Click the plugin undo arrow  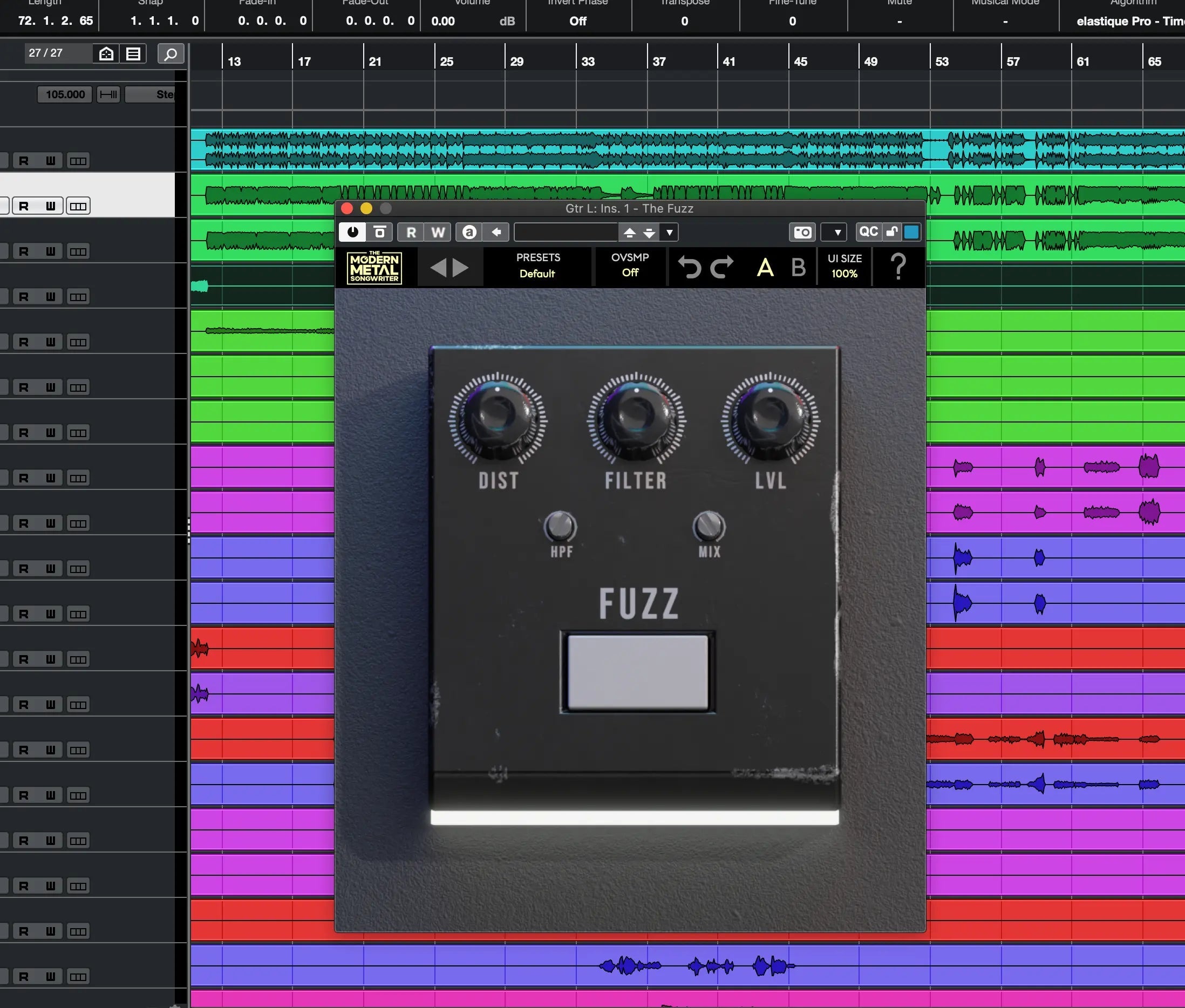point(690,267)
